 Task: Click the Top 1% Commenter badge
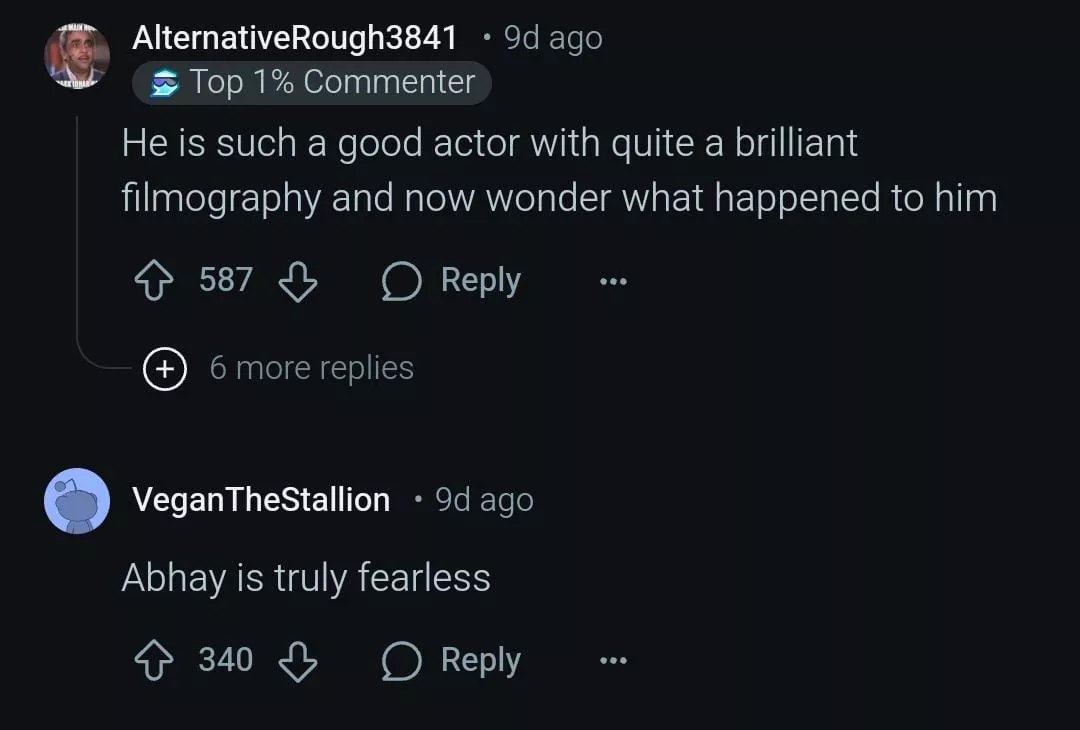tap(312, 82)
